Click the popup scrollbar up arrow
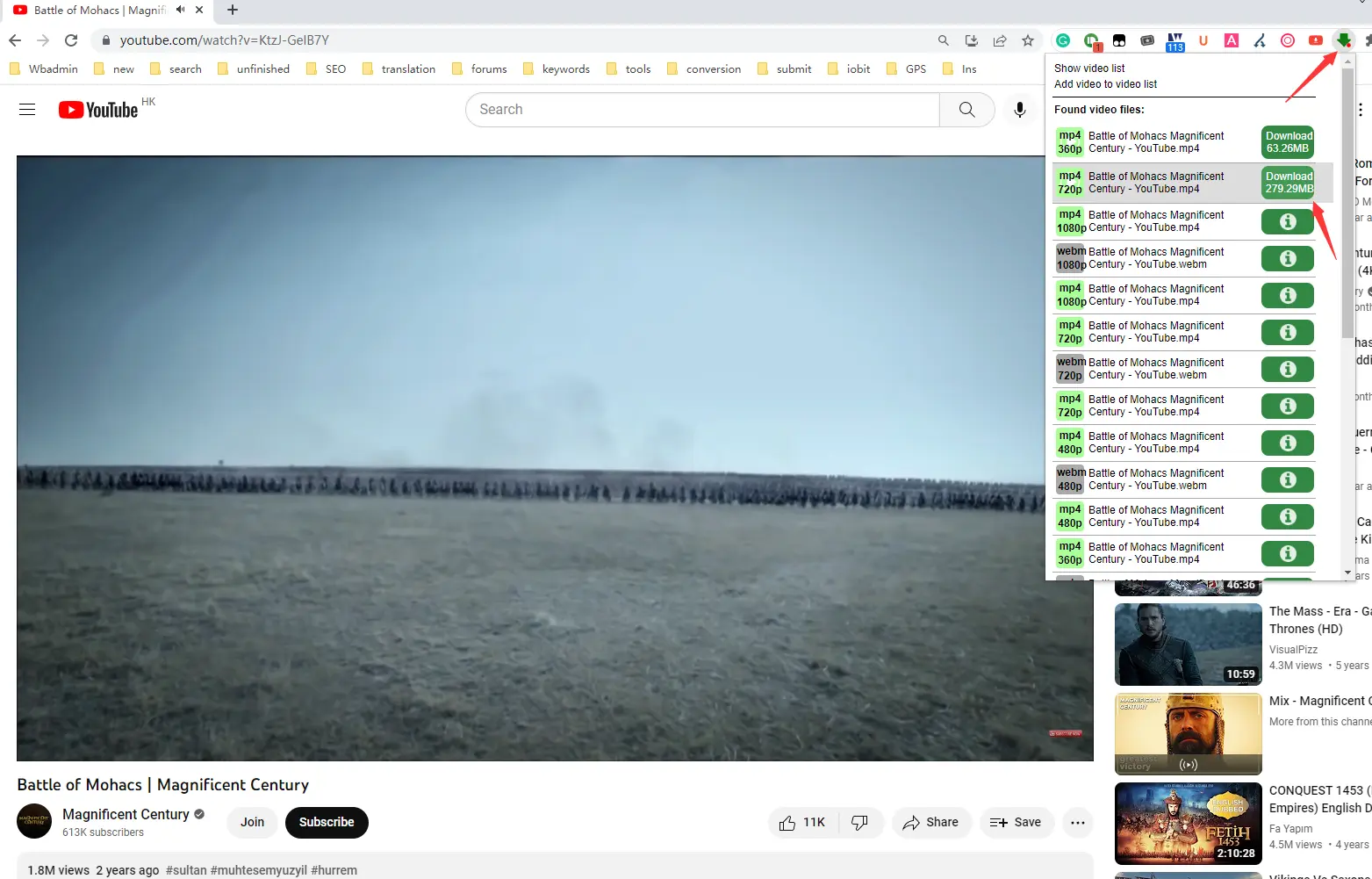Image resolution: width=1372 pixels, height=879 pixels. click(x=1348, y=60)
